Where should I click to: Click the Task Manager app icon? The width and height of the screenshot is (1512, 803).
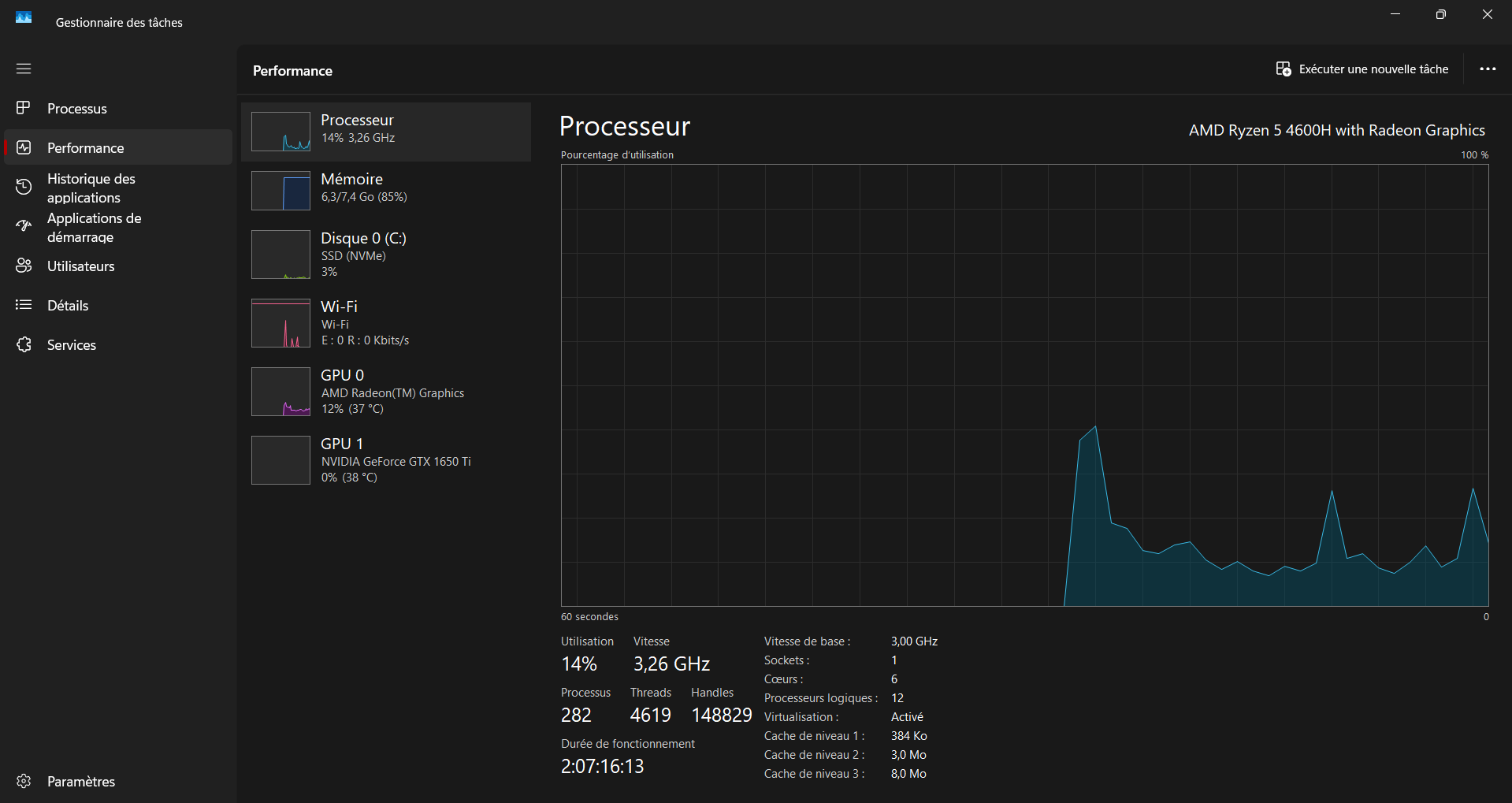point(24,17)
